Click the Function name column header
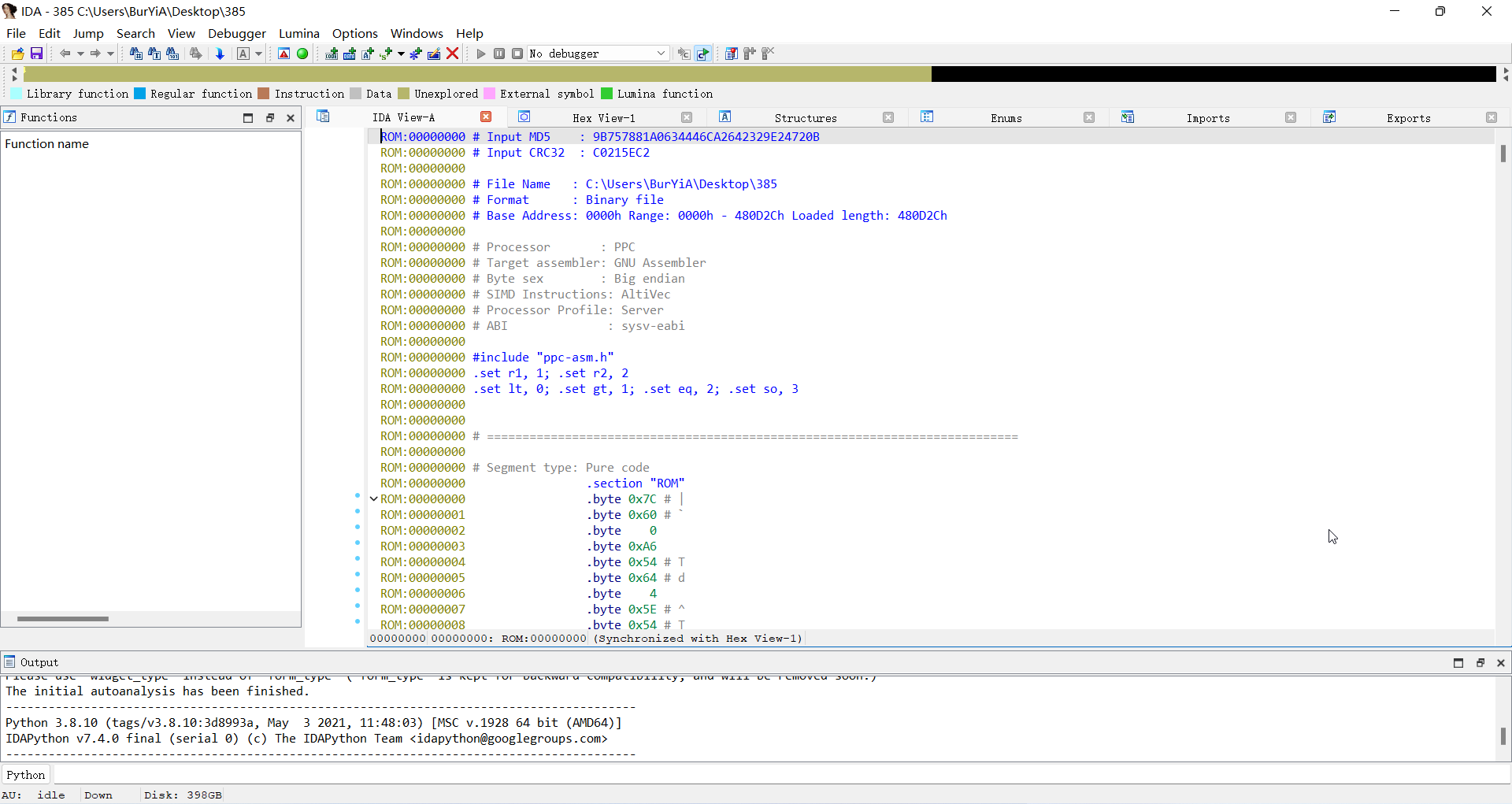The height and width of the screenshot is (804, 1512). coord(47,144)
